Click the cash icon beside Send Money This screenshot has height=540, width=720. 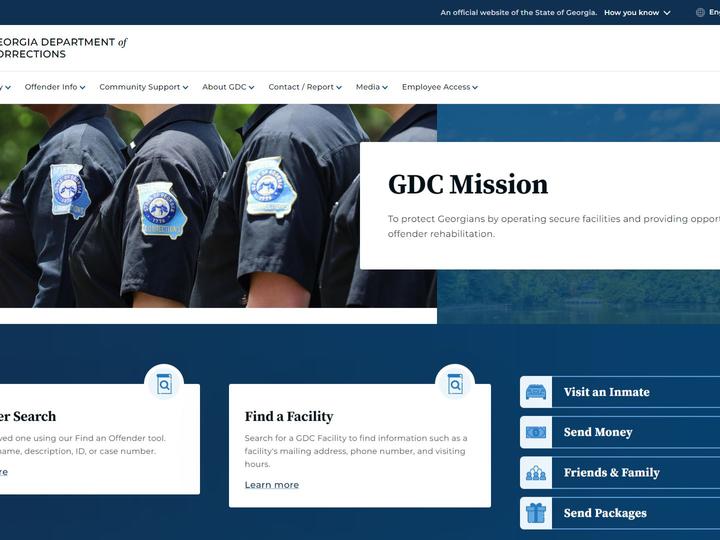(536, 432)
